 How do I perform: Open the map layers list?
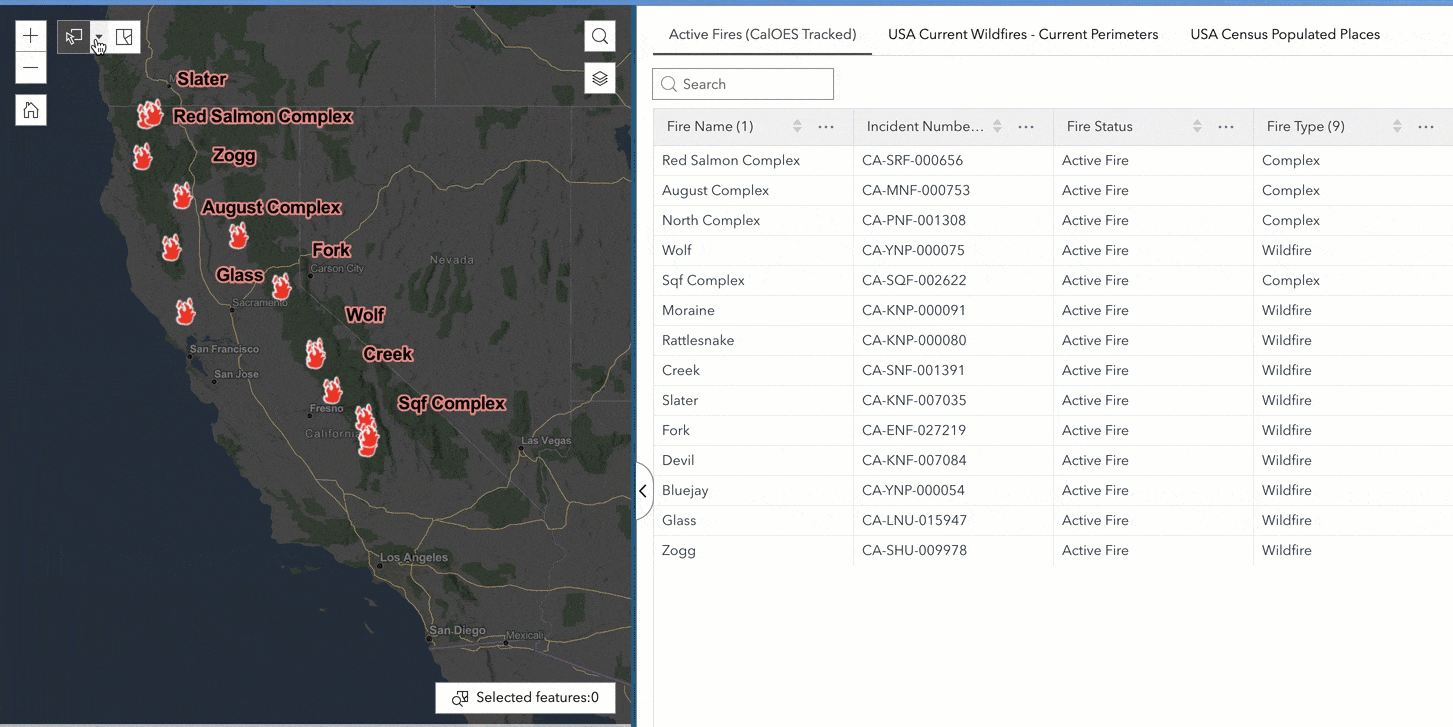[600, 78]
